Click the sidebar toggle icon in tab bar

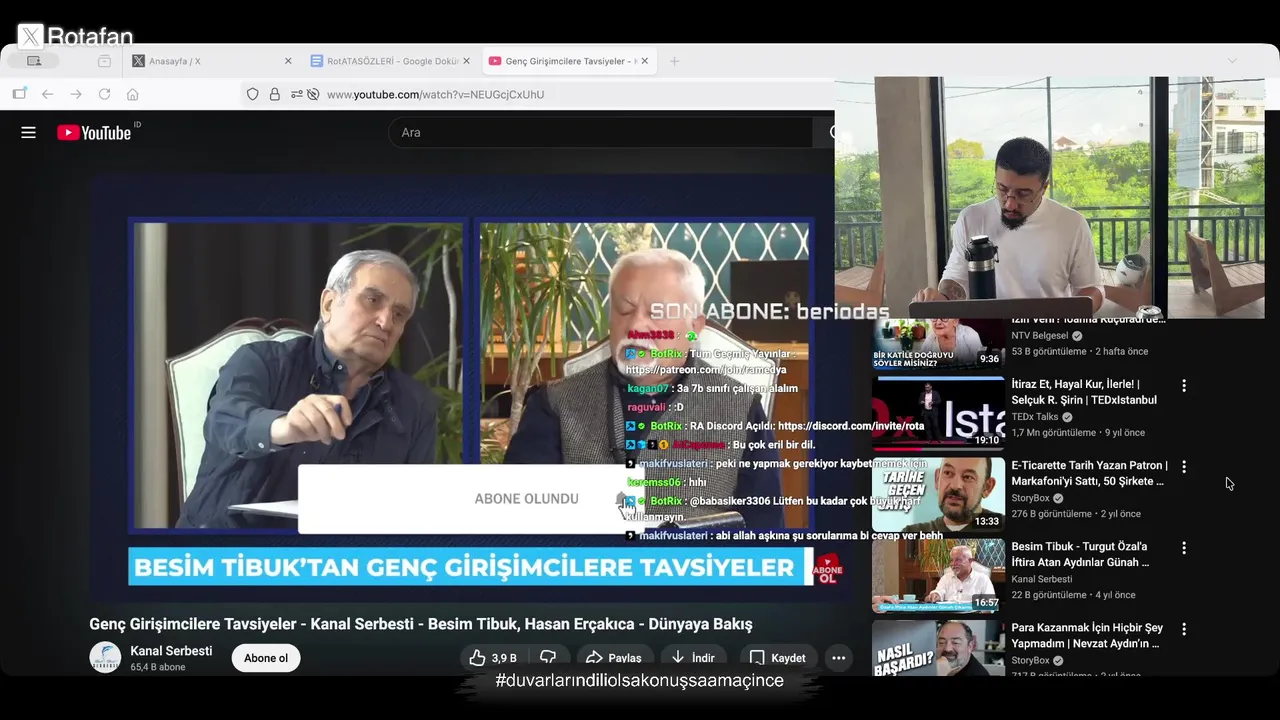pos(34,61)
